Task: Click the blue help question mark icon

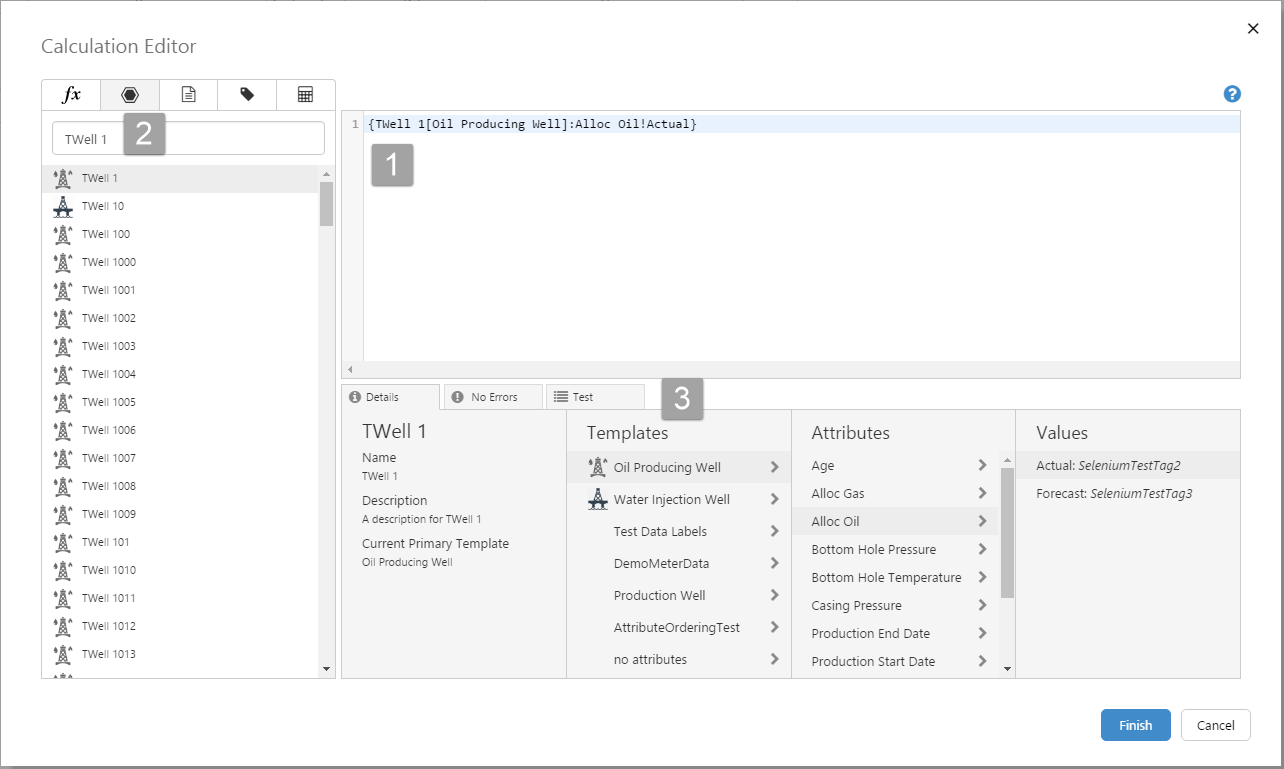Action: pos(1232,94)
